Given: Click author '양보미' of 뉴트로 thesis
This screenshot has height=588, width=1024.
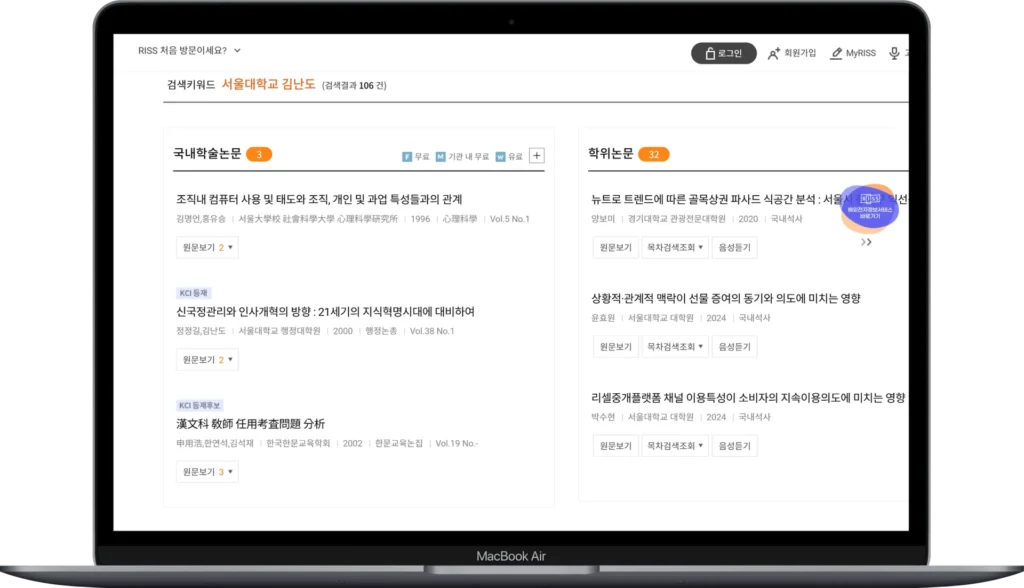Looking at the screenshot, I should click(603, 219).
